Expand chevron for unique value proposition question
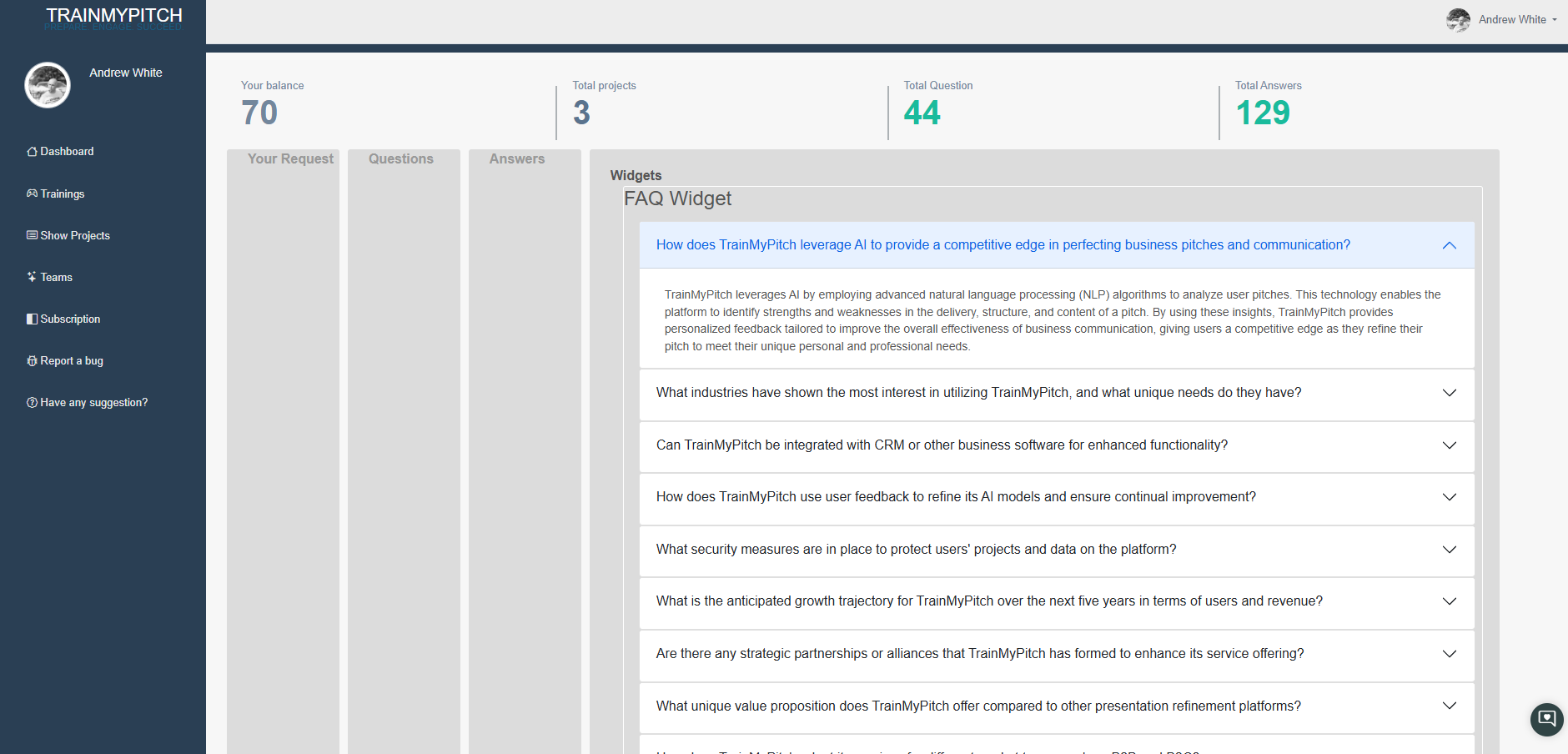The image size is (1568, 754). tap(1450, 706)
